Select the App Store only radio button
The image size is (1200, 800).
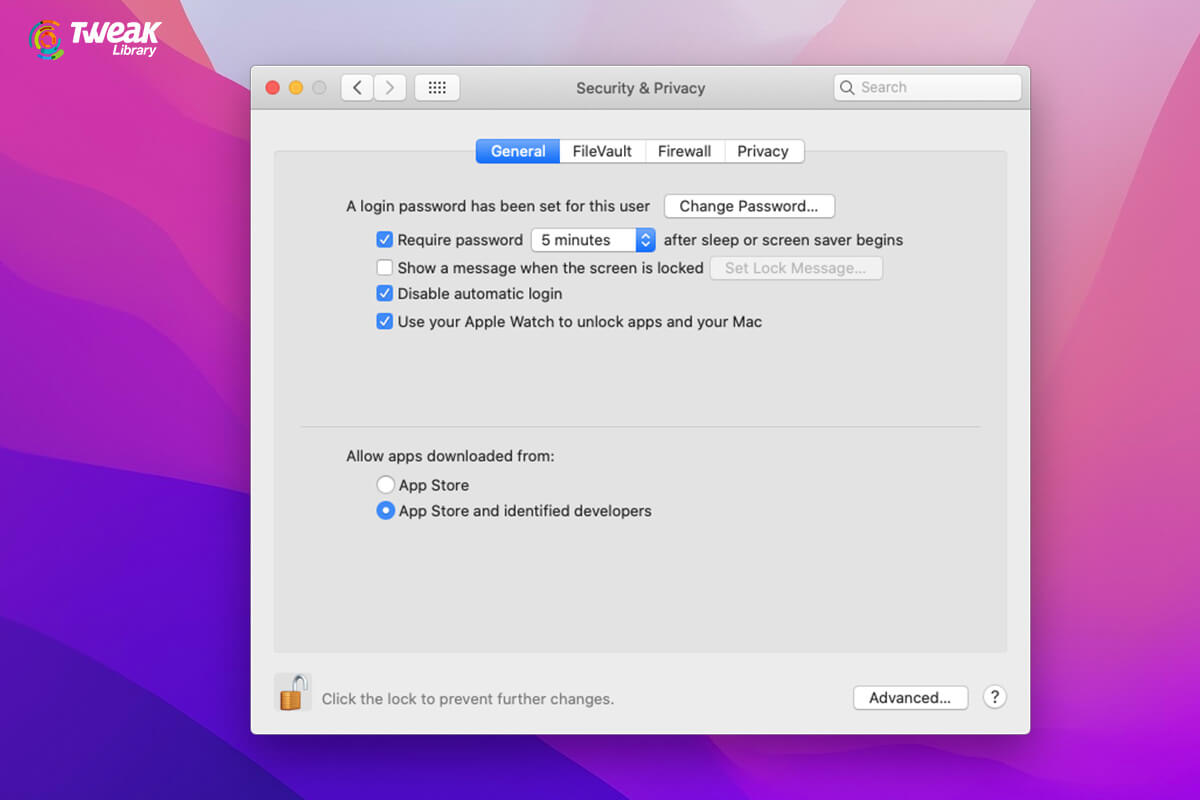coord(385,484)
